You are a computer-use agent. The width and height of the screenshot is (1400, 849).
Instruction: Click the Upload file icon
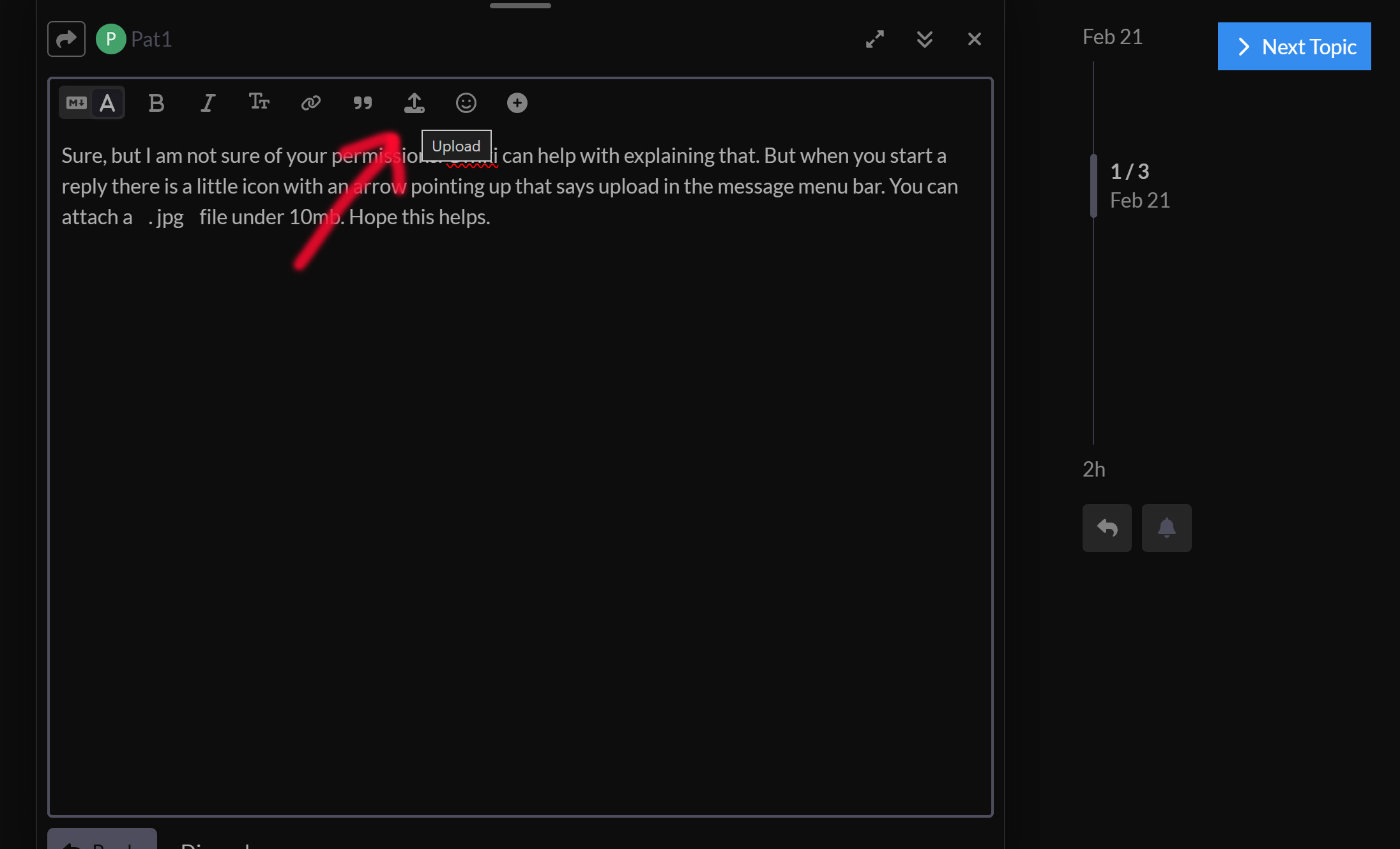point(415,103)
